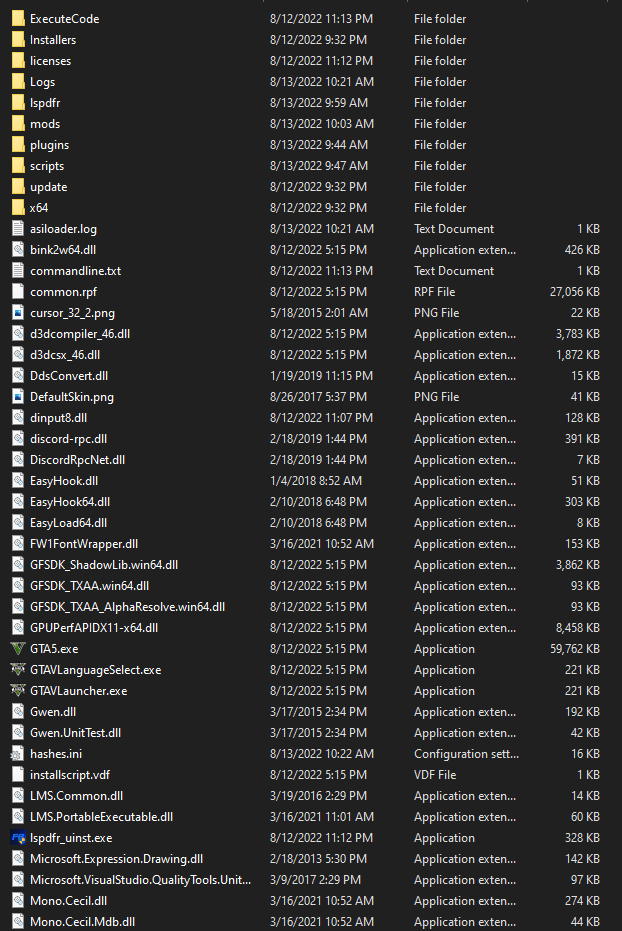Click the ExecuteCode folder icon

[18, 18]
